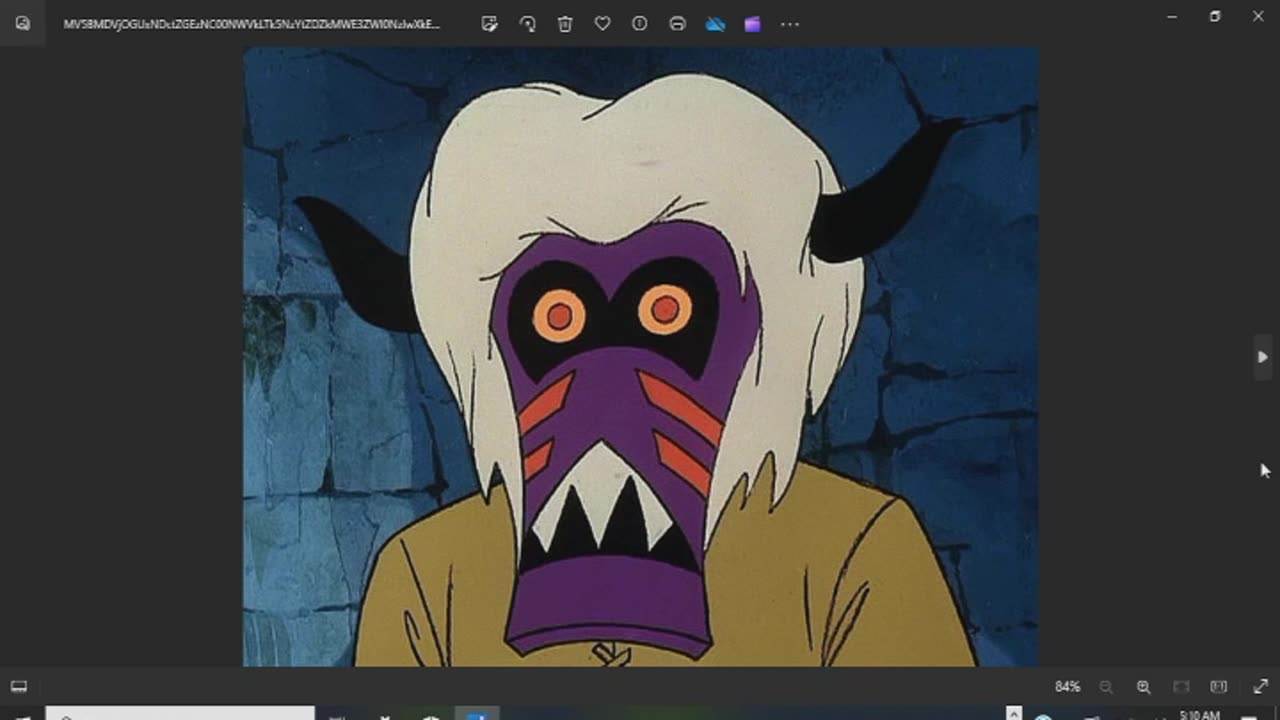
Task: Open the purple Clipchamp video icon
Action: click(x=752, y=24)
